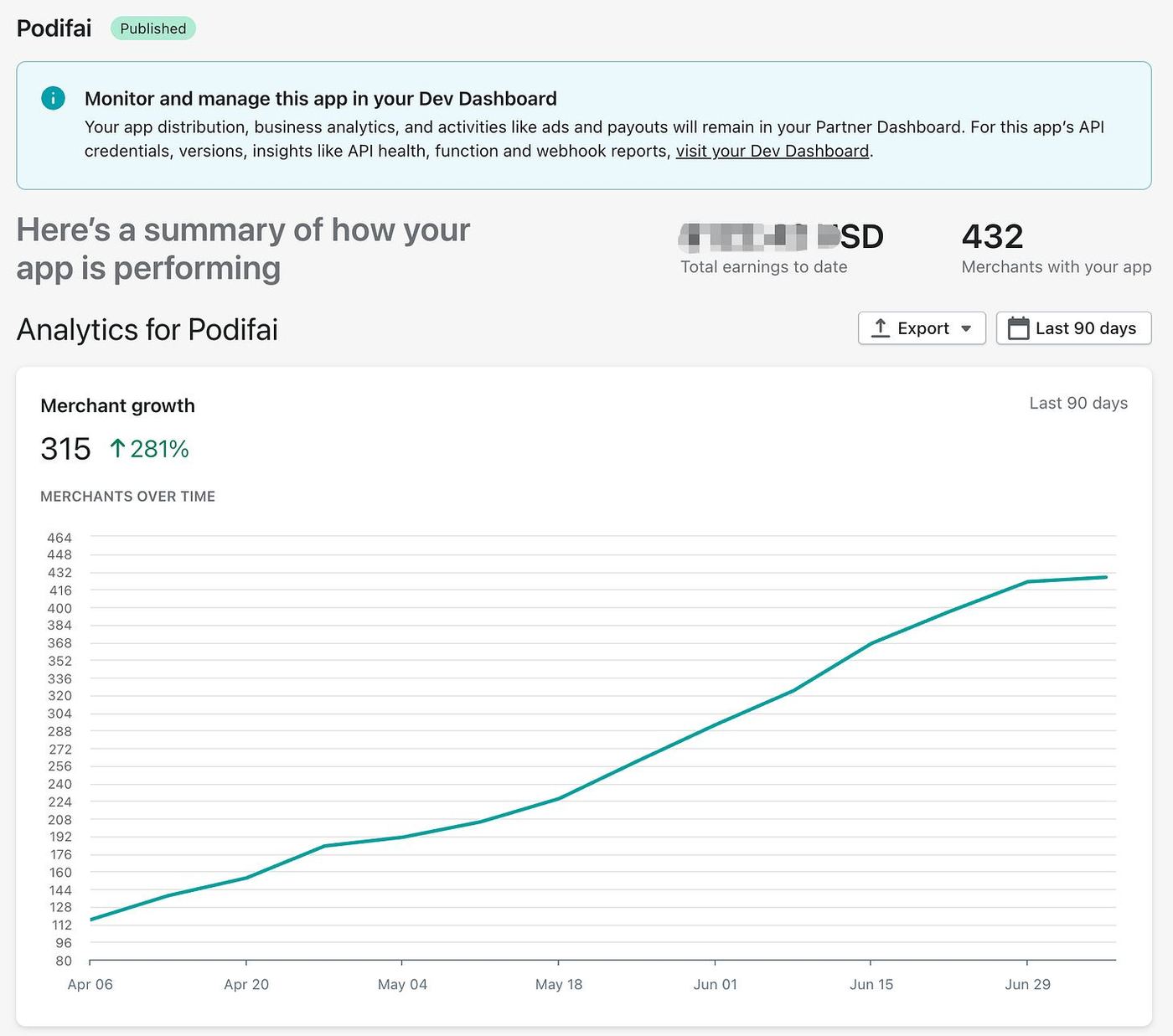Click the 'MERCHANTS OVER TIME' chart label
Screen dimensions: 1173x1036
coord(127,496)
